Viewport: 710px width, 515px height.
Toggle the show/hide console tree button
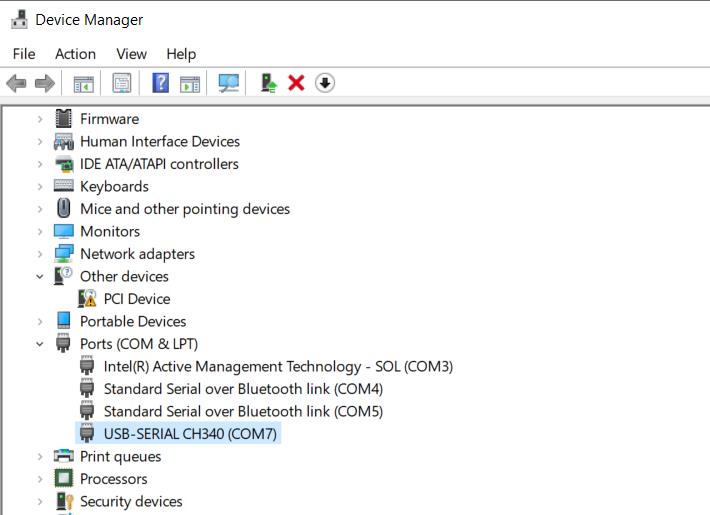pyautogui.click(x=83, y=83)
